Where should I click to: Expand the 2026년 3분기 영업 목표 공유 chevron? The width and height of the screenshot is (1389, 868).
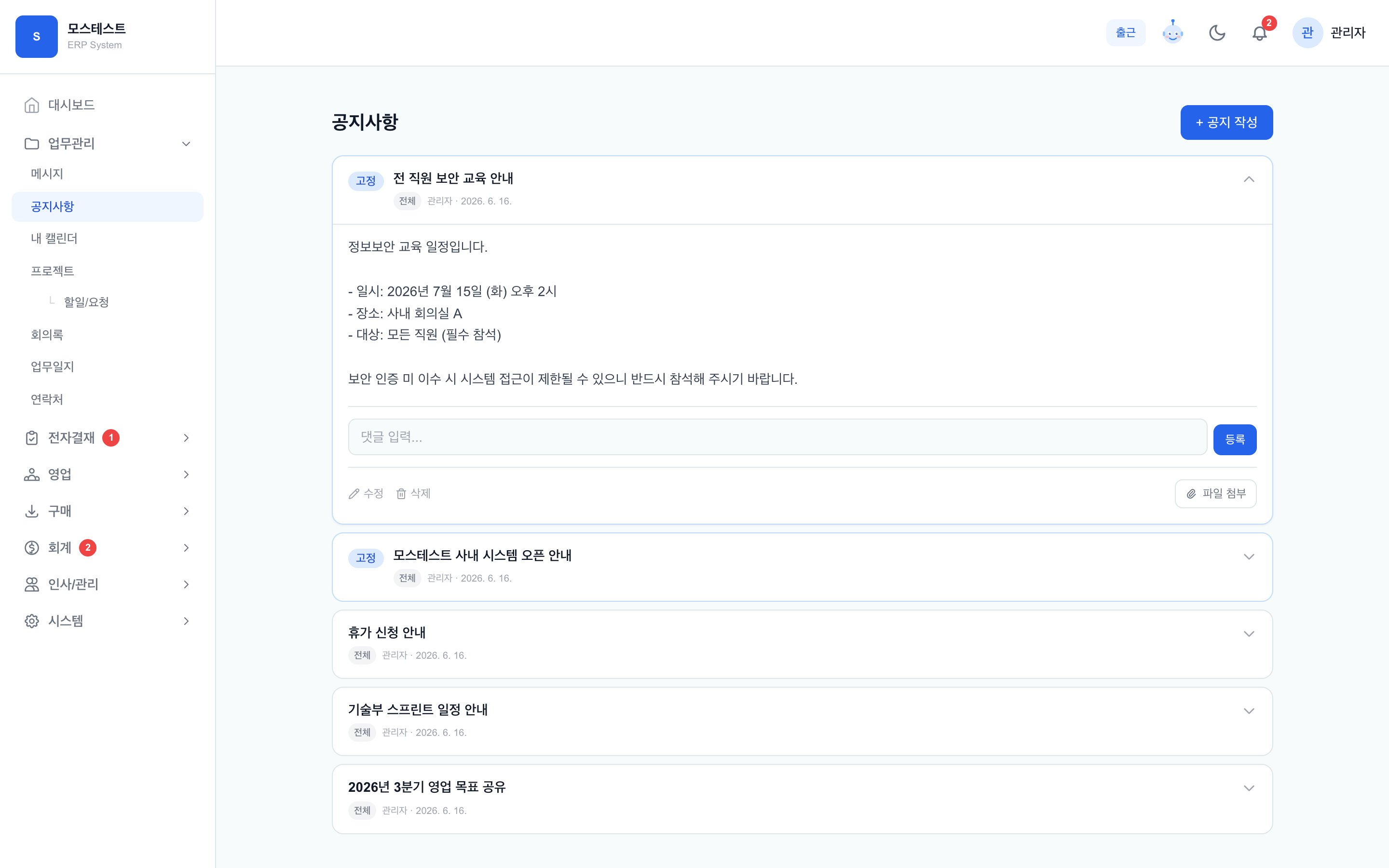(1248, 788)
